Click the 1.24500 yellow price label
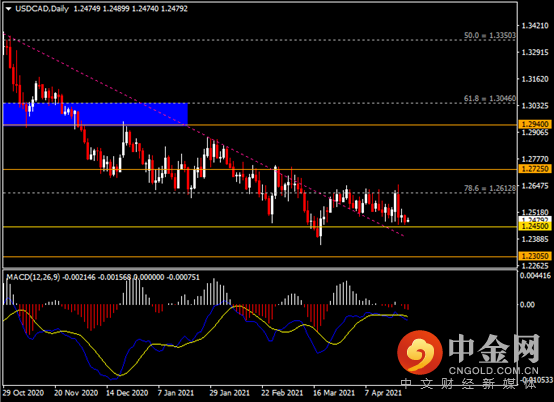Image resolution: width=554 pixels, height=402 pixels. pos(535,226)
